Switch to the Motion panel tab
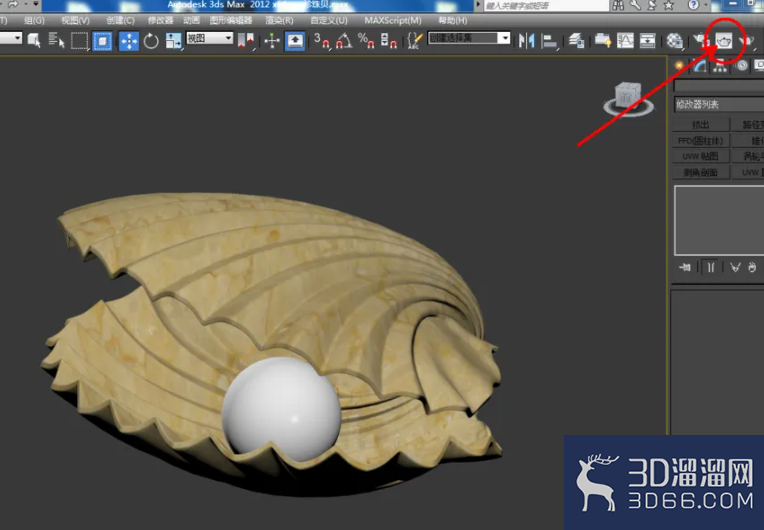764x530 pixels. 742,66
